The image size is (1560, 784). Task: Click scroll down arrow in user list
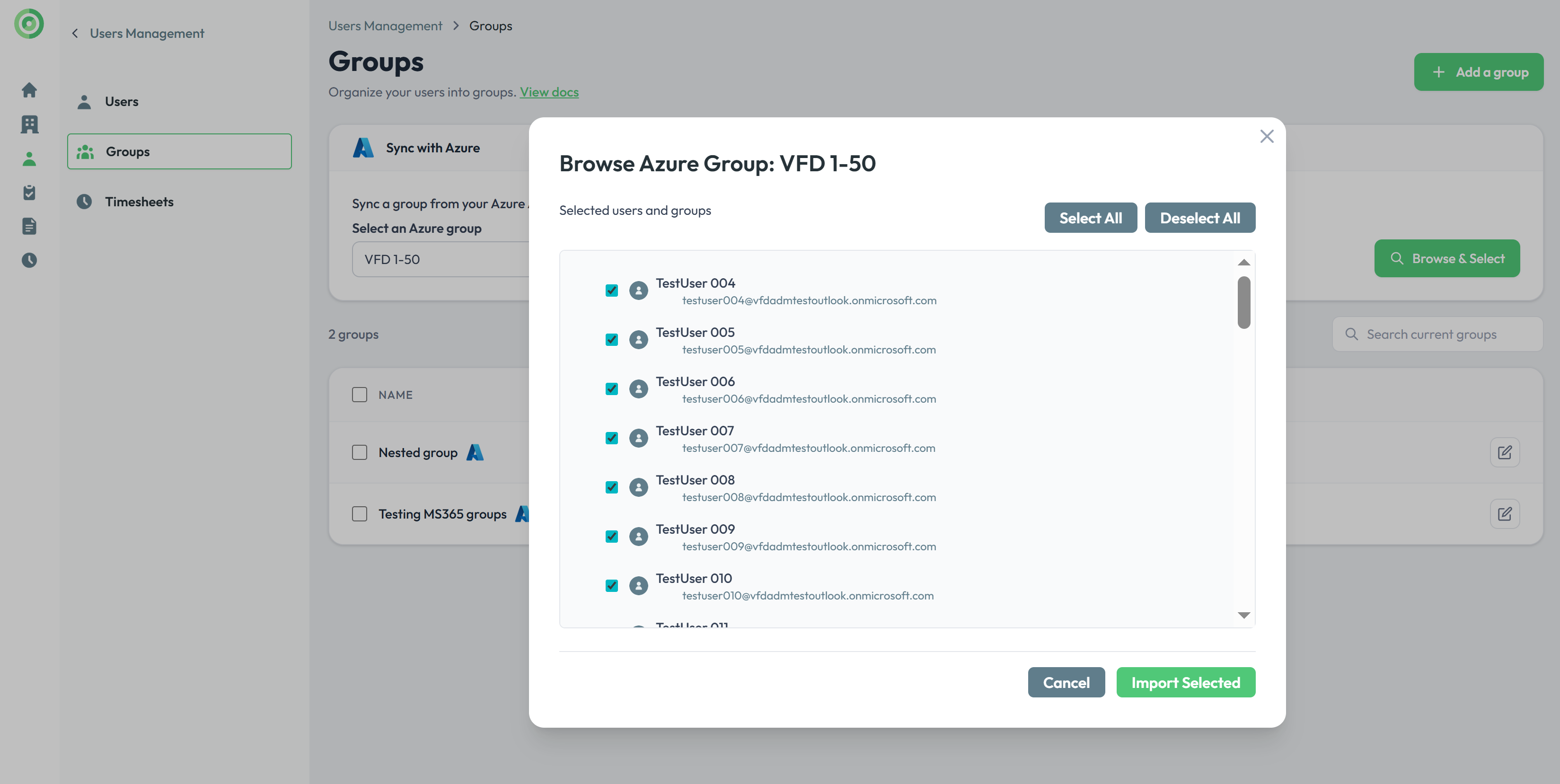click(1244, 615)
